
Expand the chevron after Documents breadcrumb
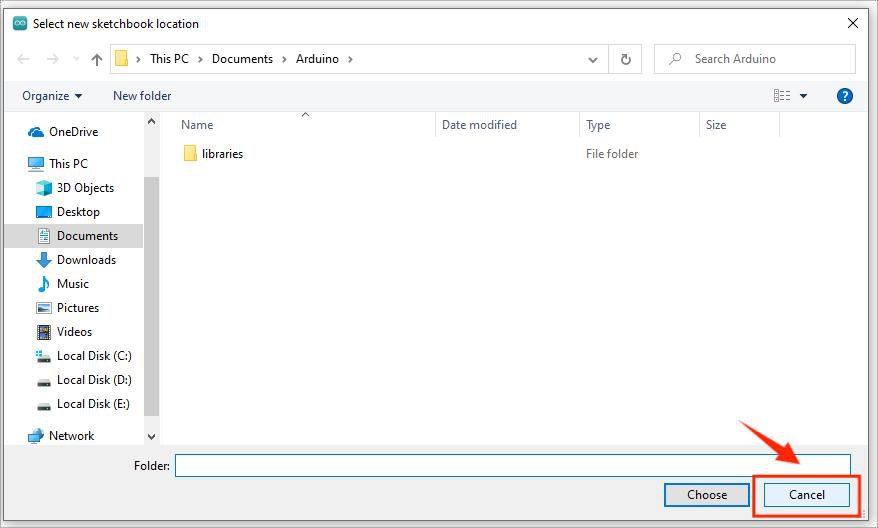pyautogui.click(x=284, y=59)
